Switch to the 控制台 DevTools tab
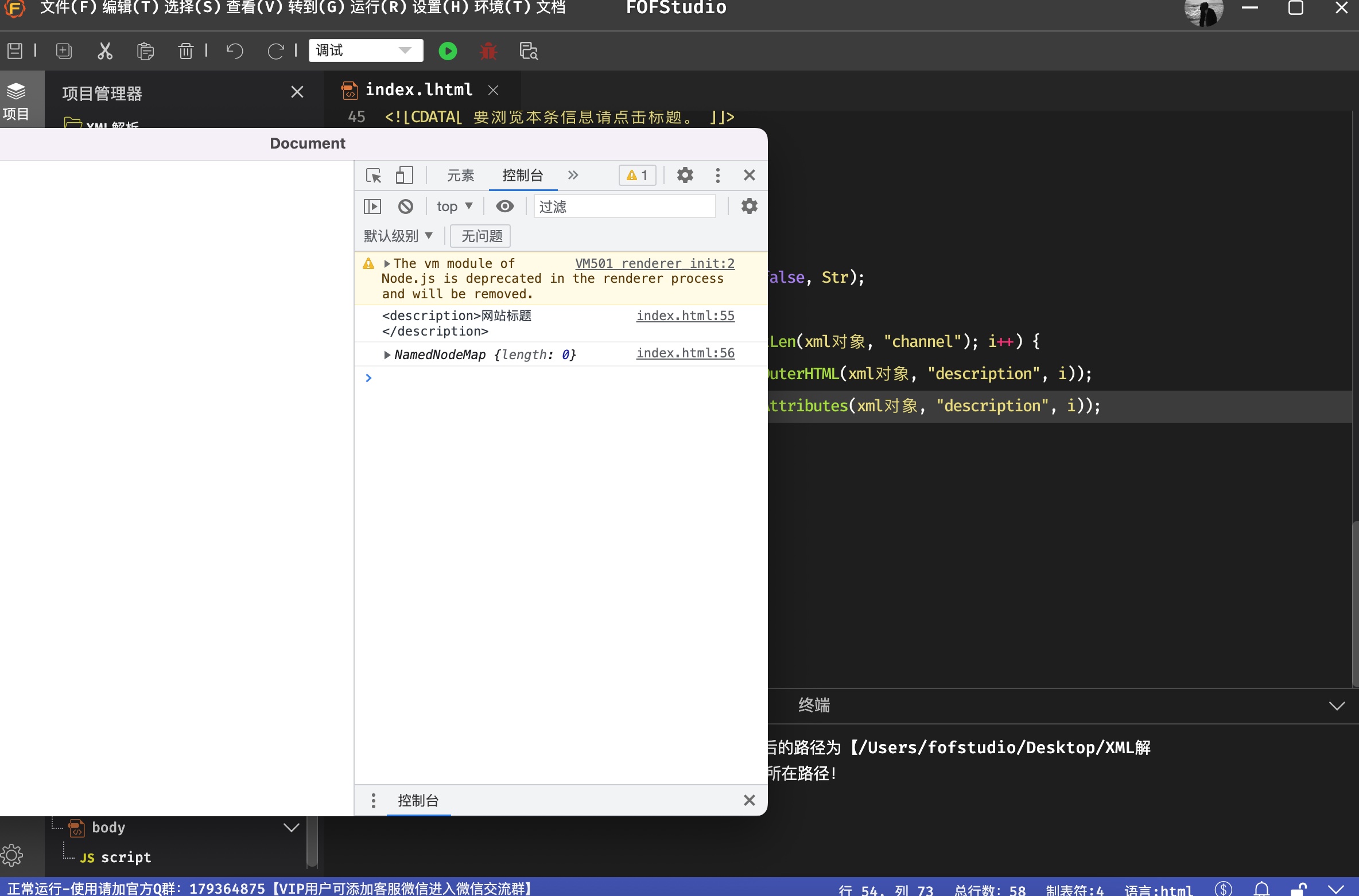The image size is (1359, 896). tap(523, 176)
